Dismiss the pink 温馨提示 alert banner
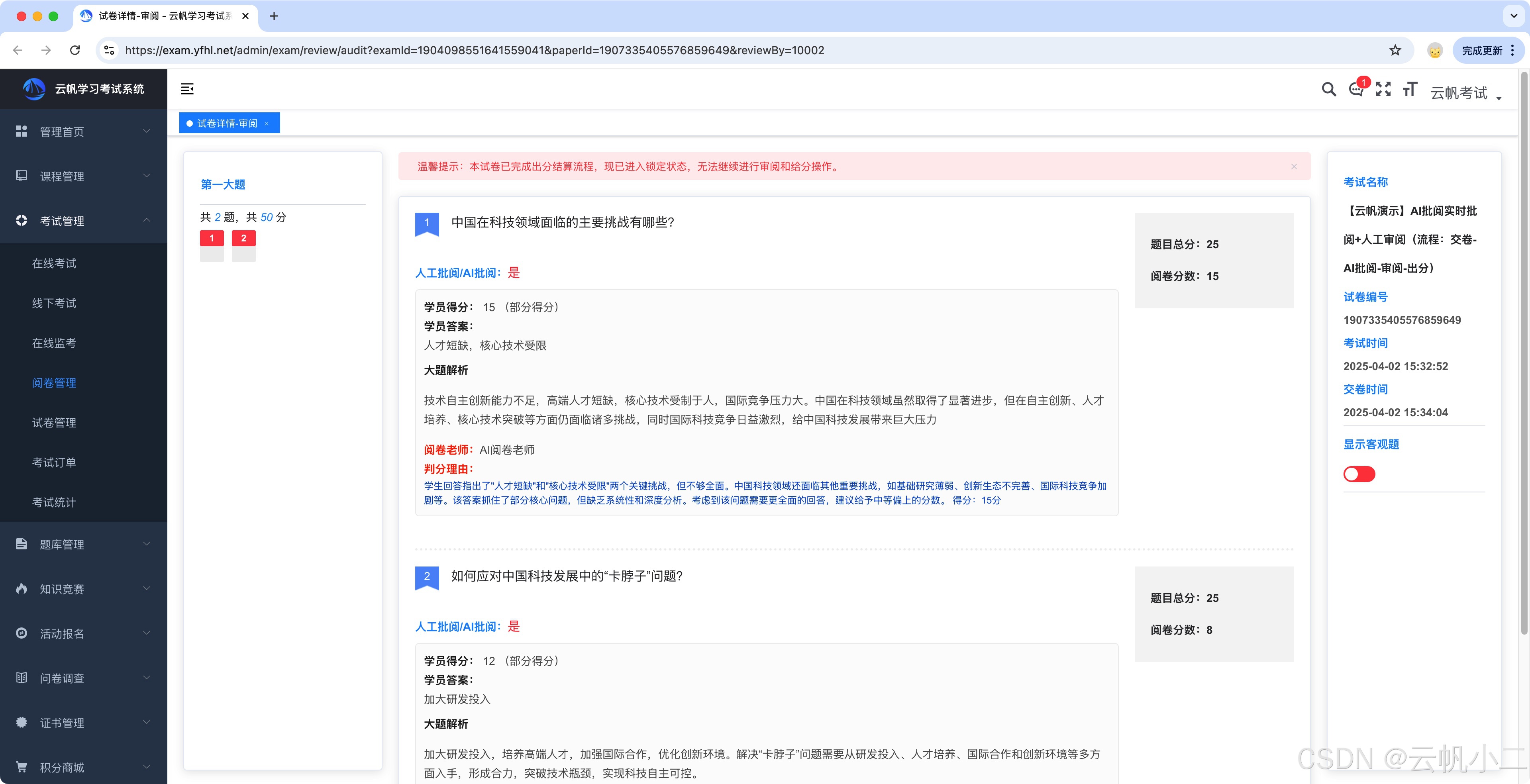1530x784 pixels. coord(1294,167)
